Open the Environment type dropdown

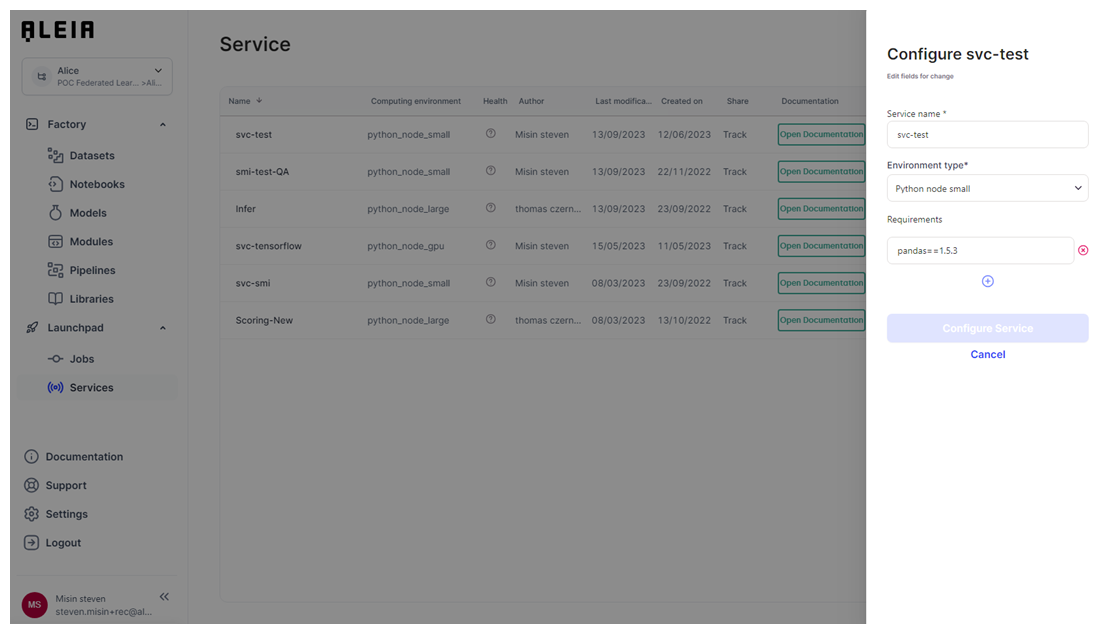(x=987, y=188)
